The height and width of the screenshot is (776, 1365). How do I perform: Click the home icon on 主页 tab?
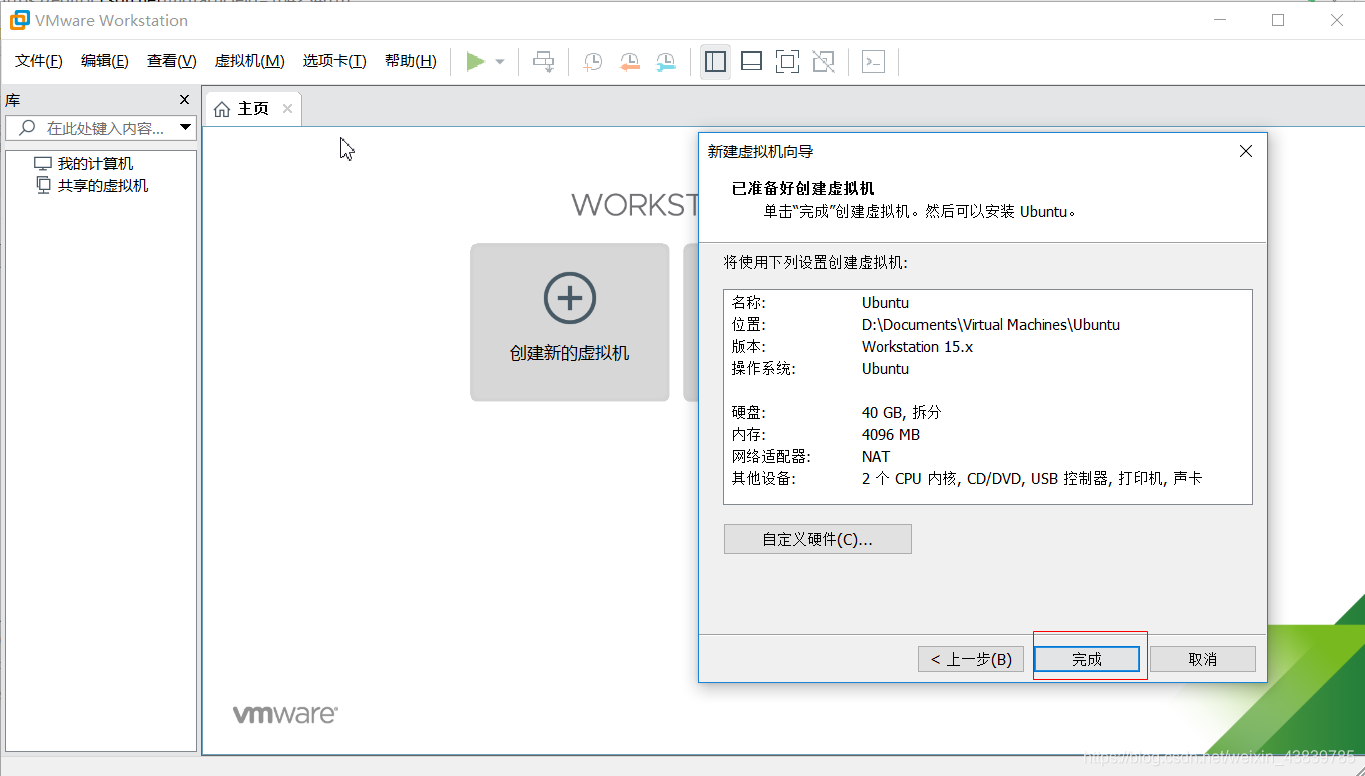[222, 109]
